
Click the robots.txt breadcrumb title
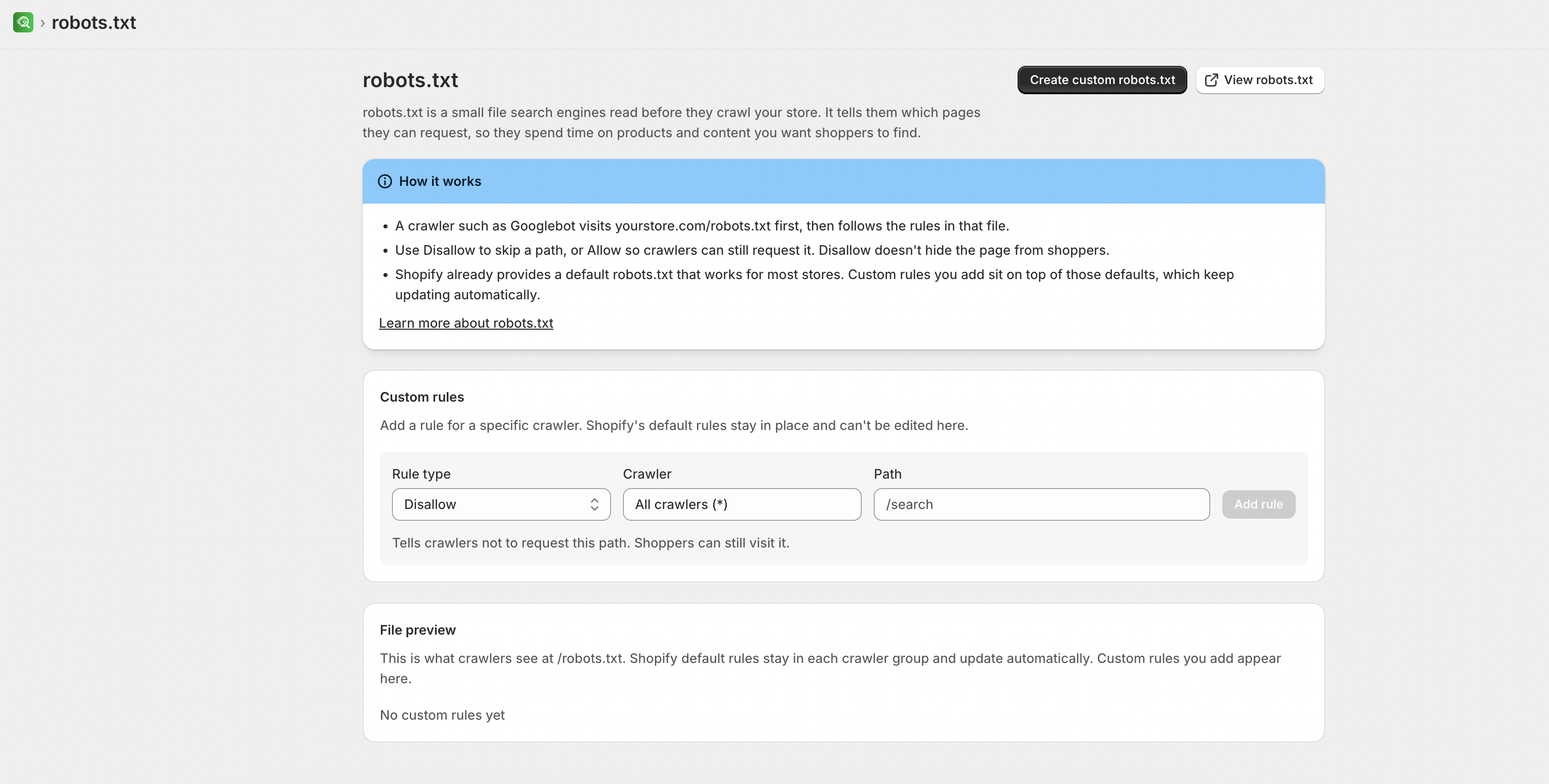coord(94,22)
